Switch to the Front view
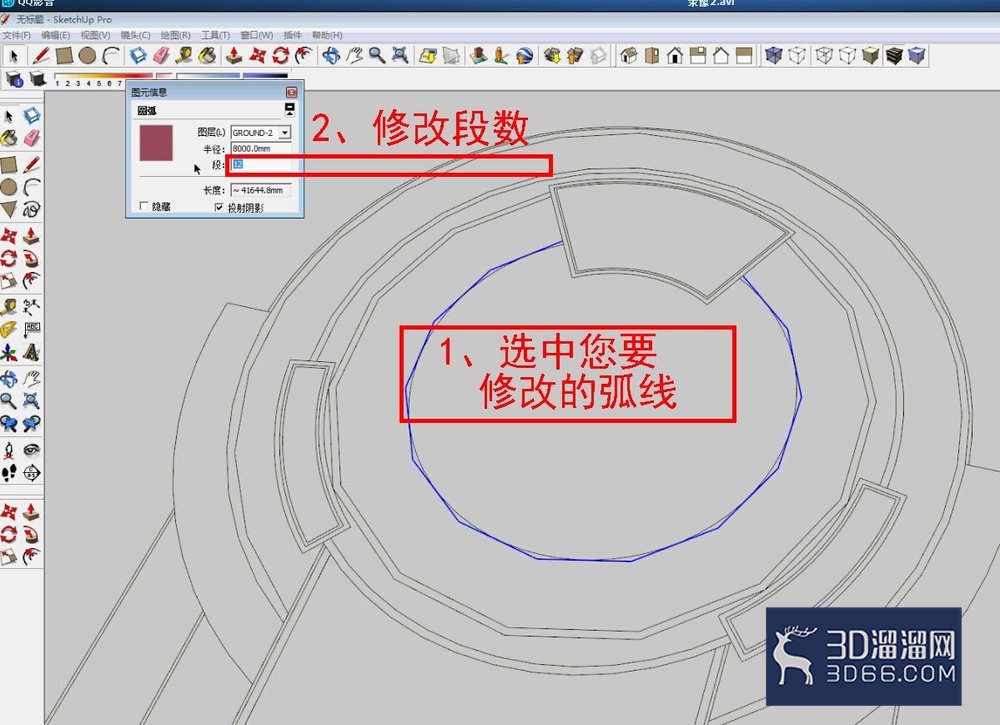The image size is (1000, 725). pos(675,55)
